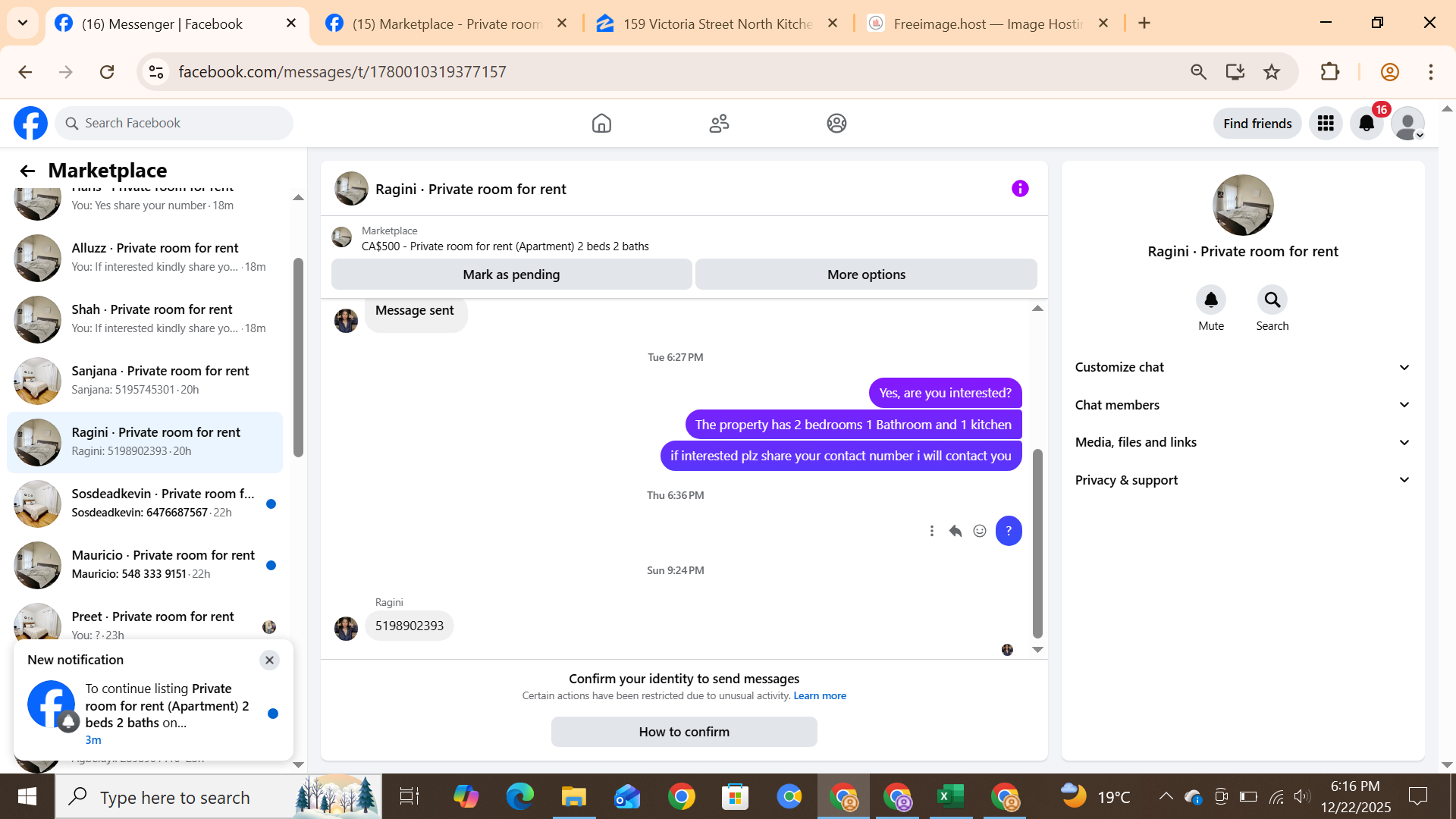Image resolution: width=1456 pixels, height=819 pixels.
Task: Switch to the Marketplace Private room tab
Action: click(447, 24)
